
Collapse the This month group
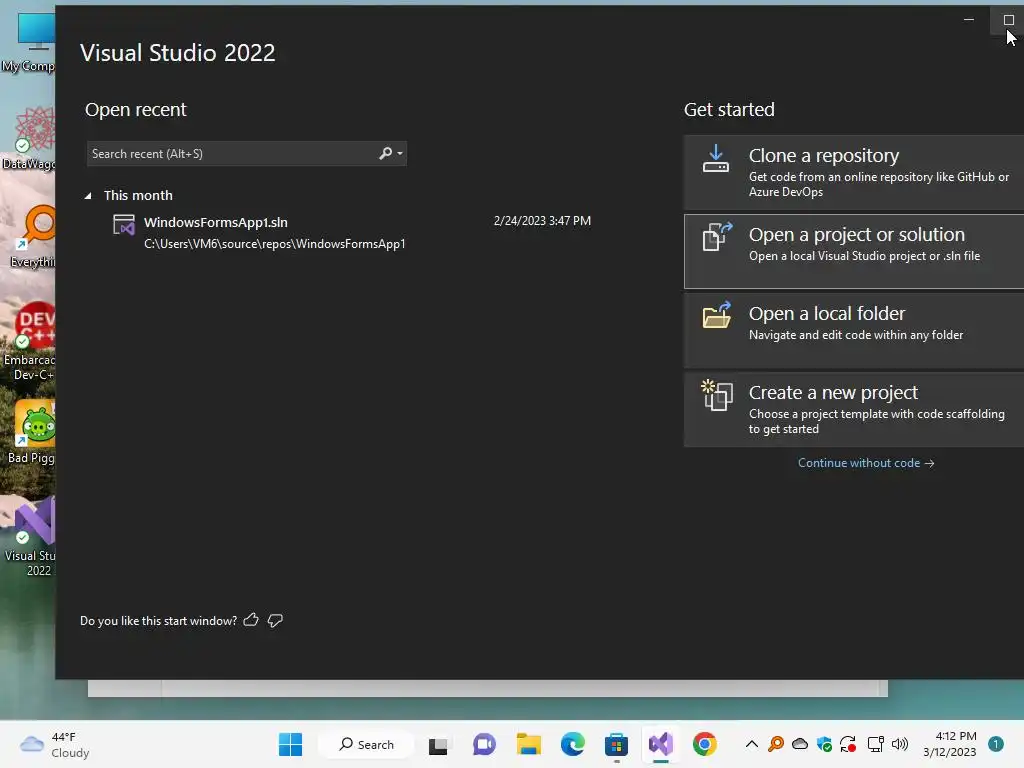88,196
